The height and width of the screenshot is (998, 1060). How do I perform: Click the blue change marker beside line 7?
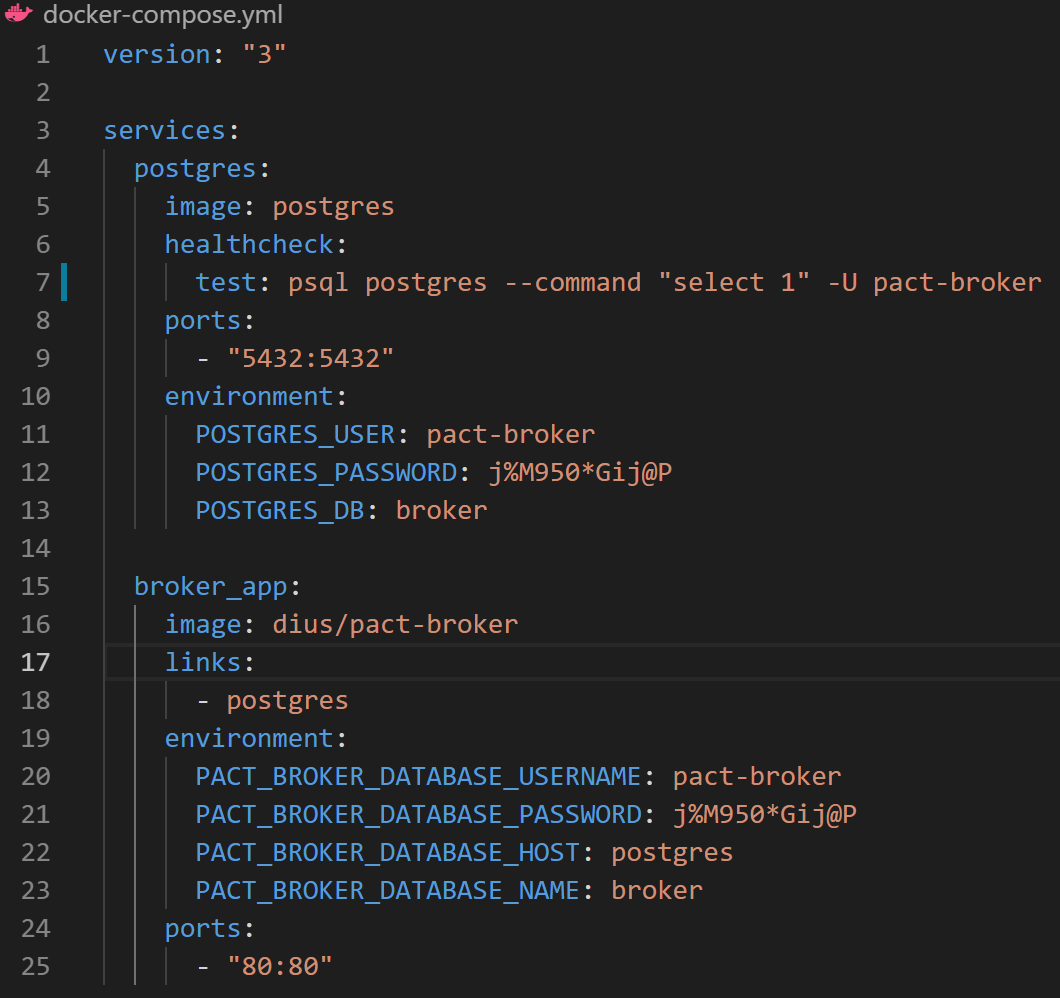click(x=64, y=282)
